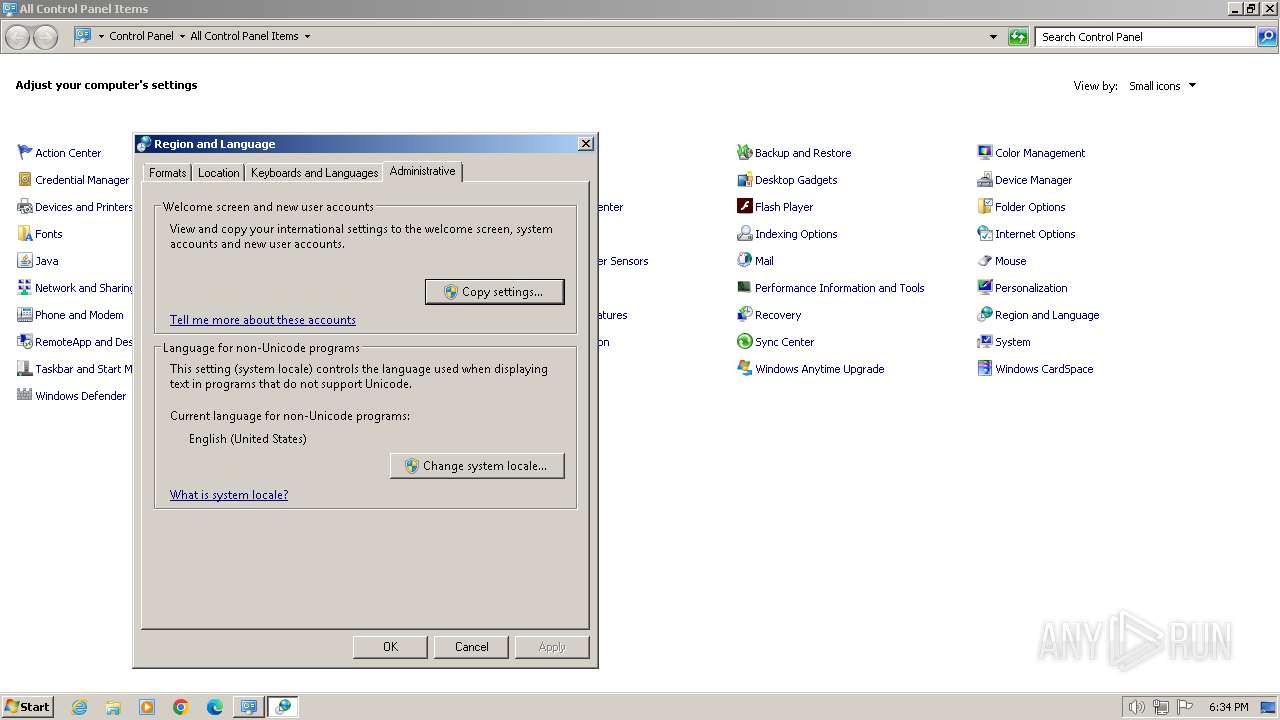Open the Start menu
The height and width of the screenshot is (720, 1280).
pyautogui.click(x=27, y=707)
